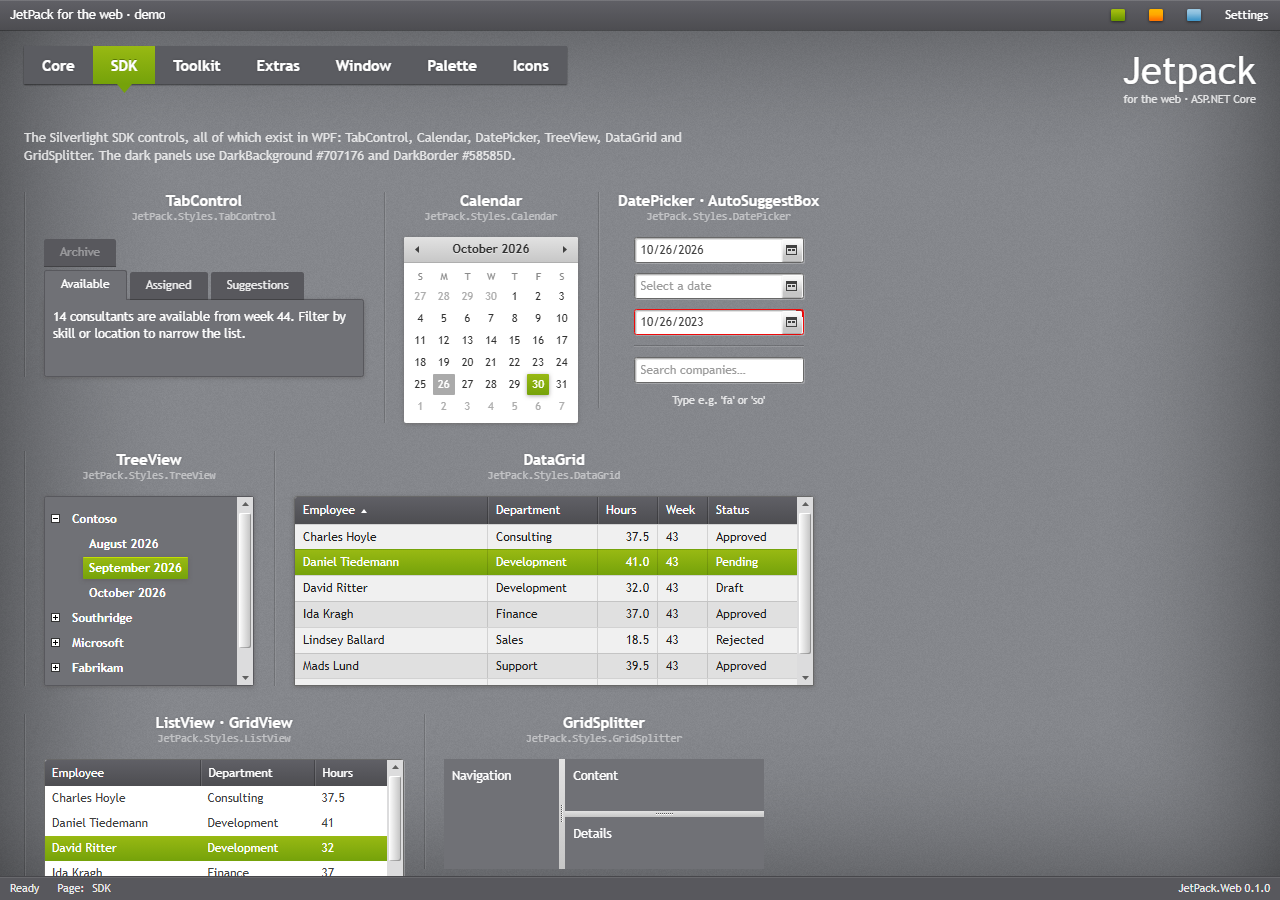Go to previous month in Calendar
This screenshot has height=900, width=1280.
click(417, 249)
